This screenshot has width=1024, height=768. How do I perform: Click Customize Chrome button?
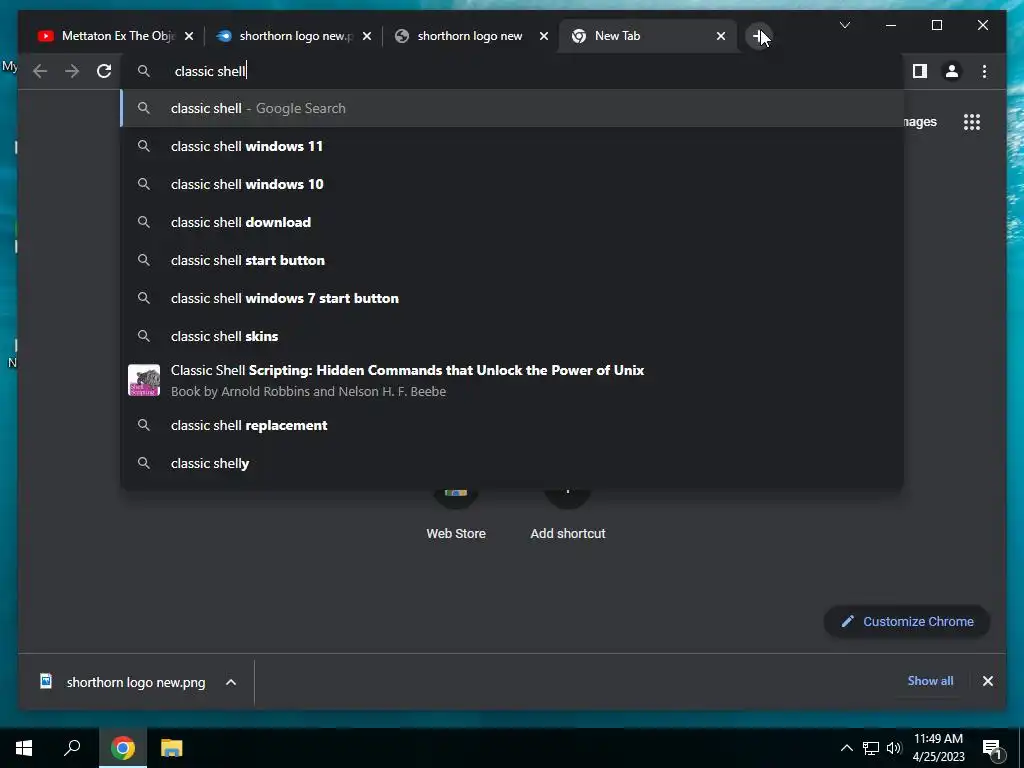[907, 622]
